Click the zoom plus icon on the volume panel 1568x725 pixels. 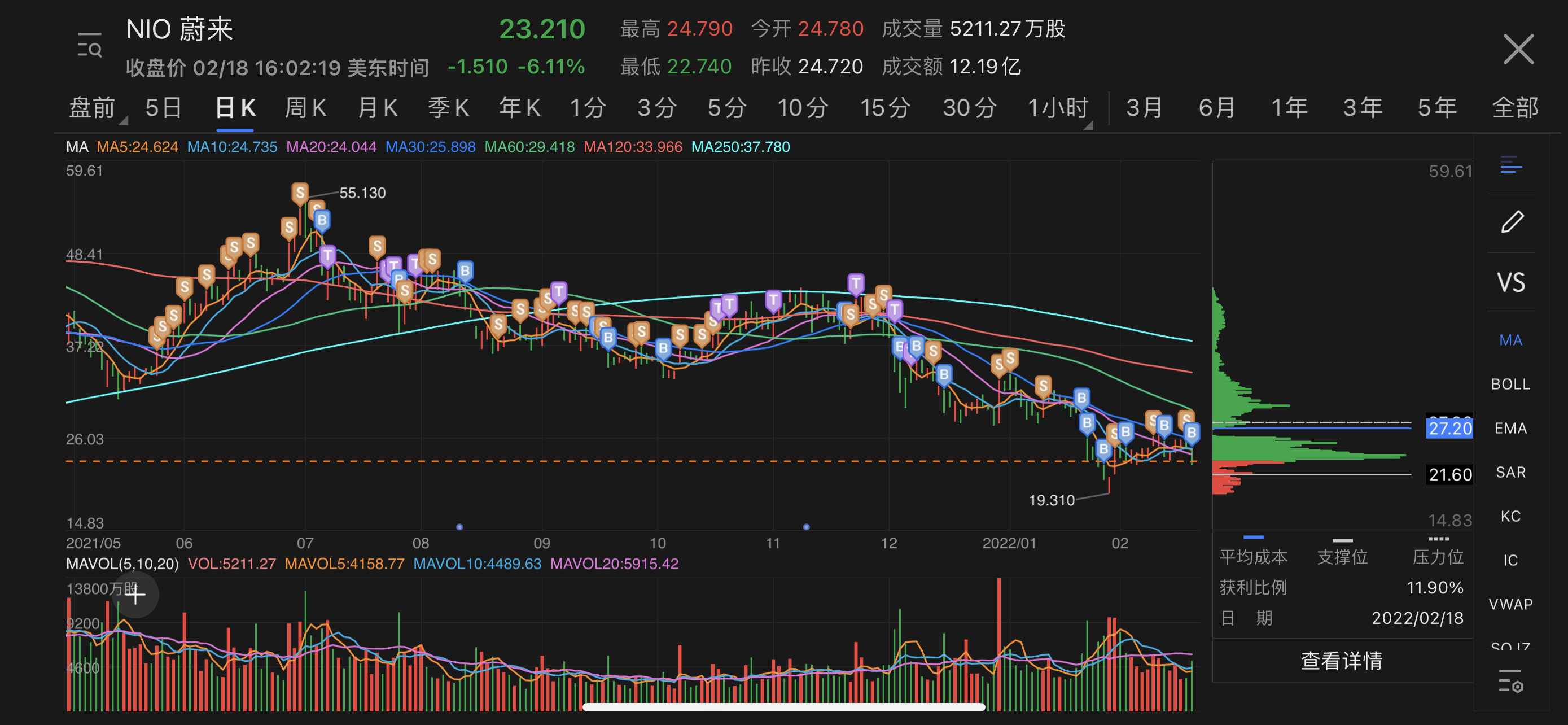click(135, 595)
